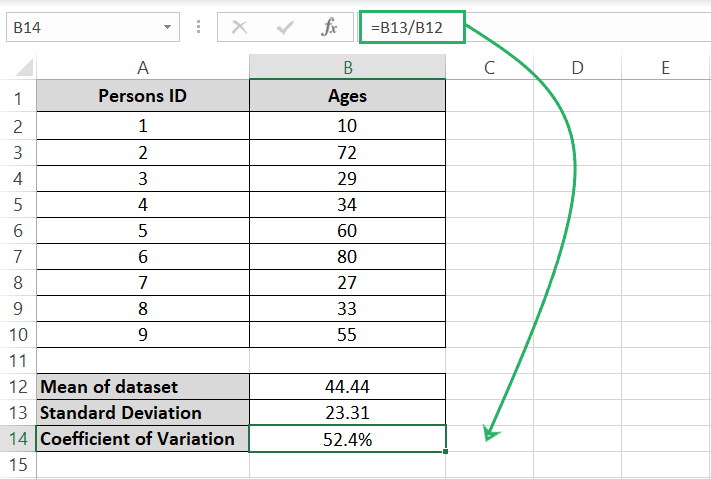
Task: Click the Mean of dataset label cell
Action: 143,386
